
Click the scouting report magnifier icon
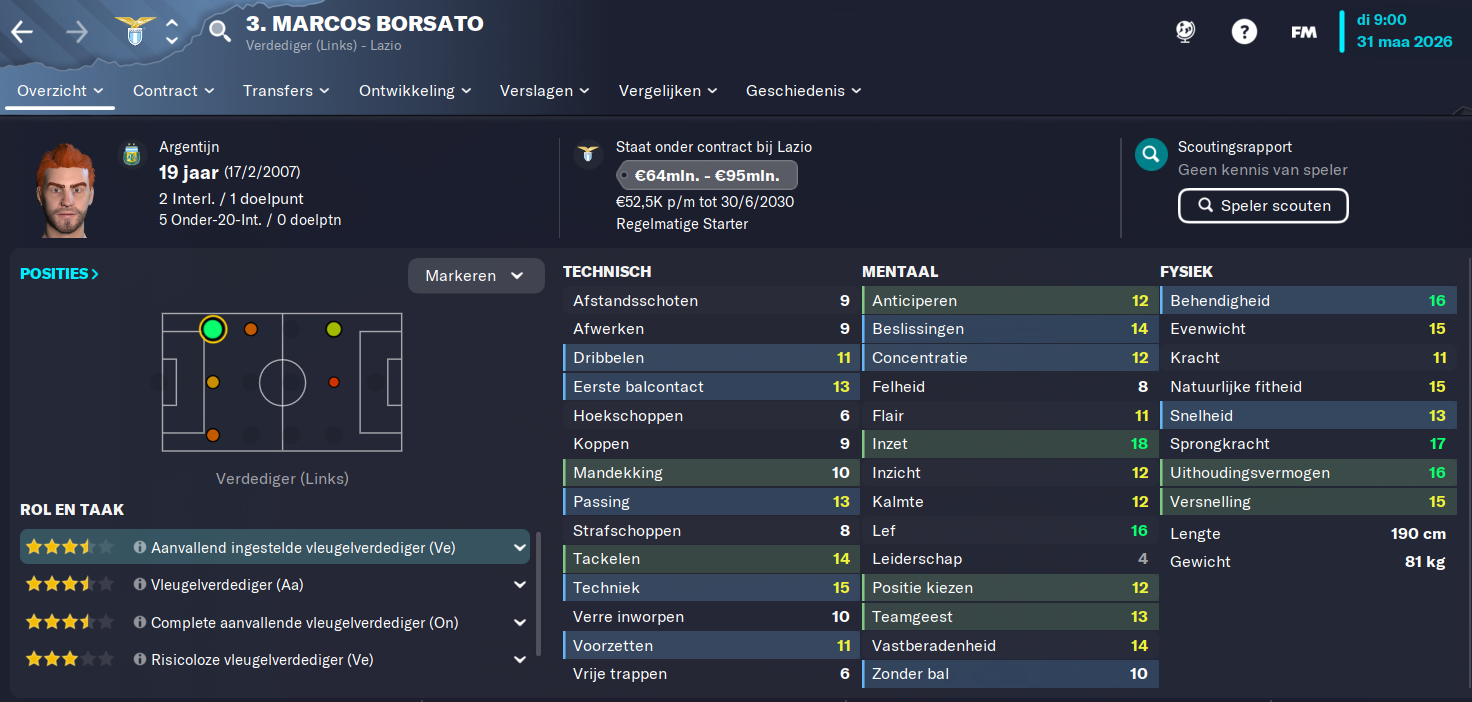click(1151, 154)
